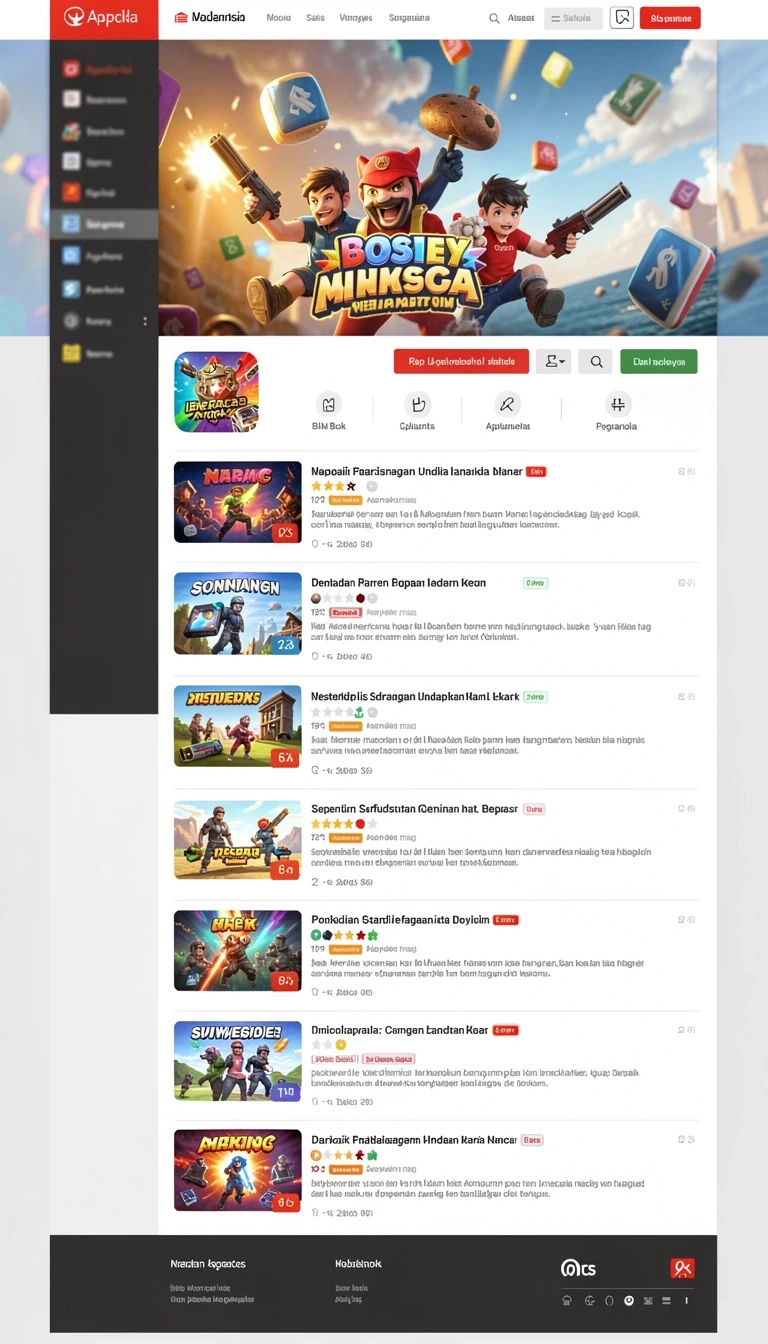Select the first red icon in the dark sidebar
This screenshot has height=1344, width=768.
point(71,69)
